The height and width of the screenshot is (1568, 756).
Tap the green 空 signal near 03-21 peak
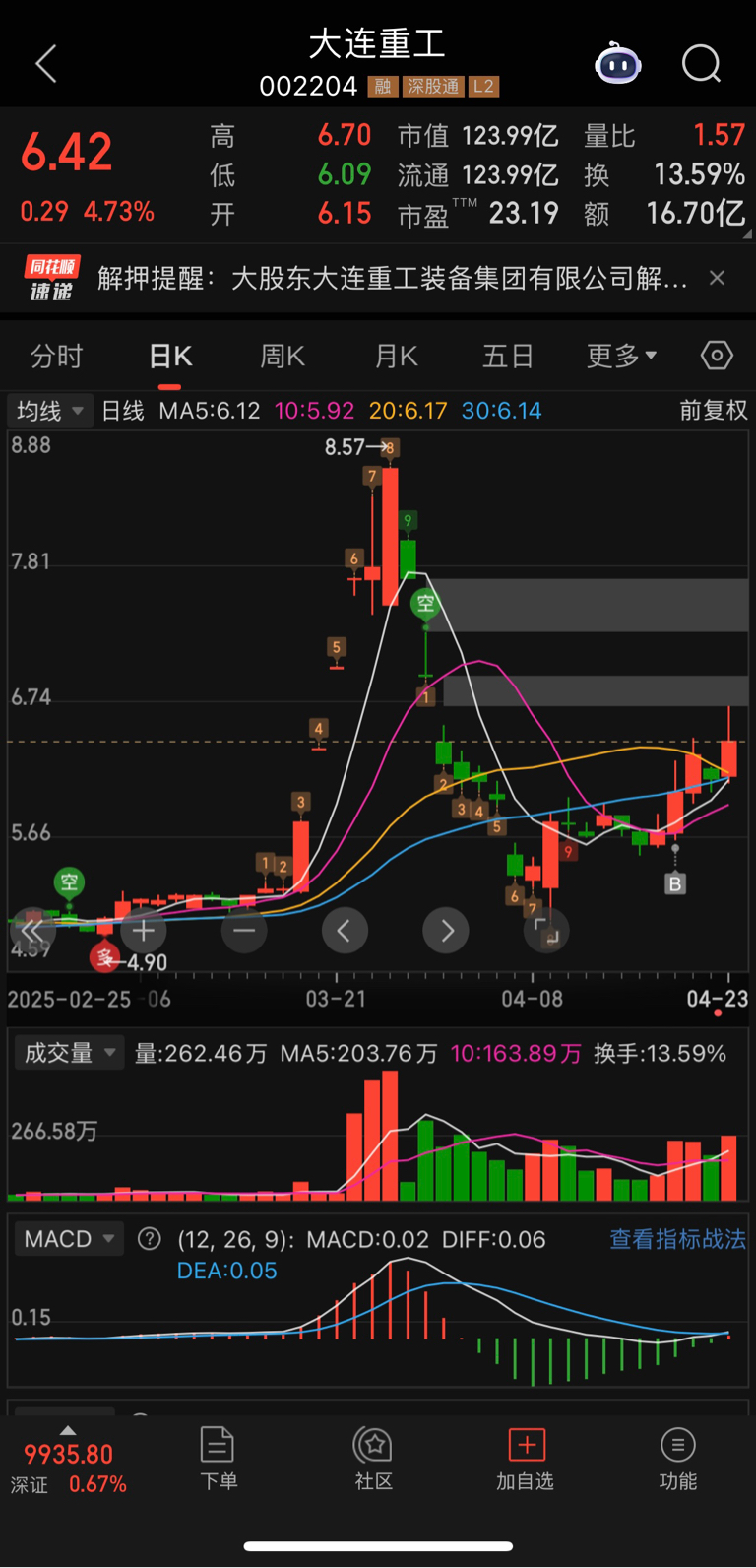[425, 602]
